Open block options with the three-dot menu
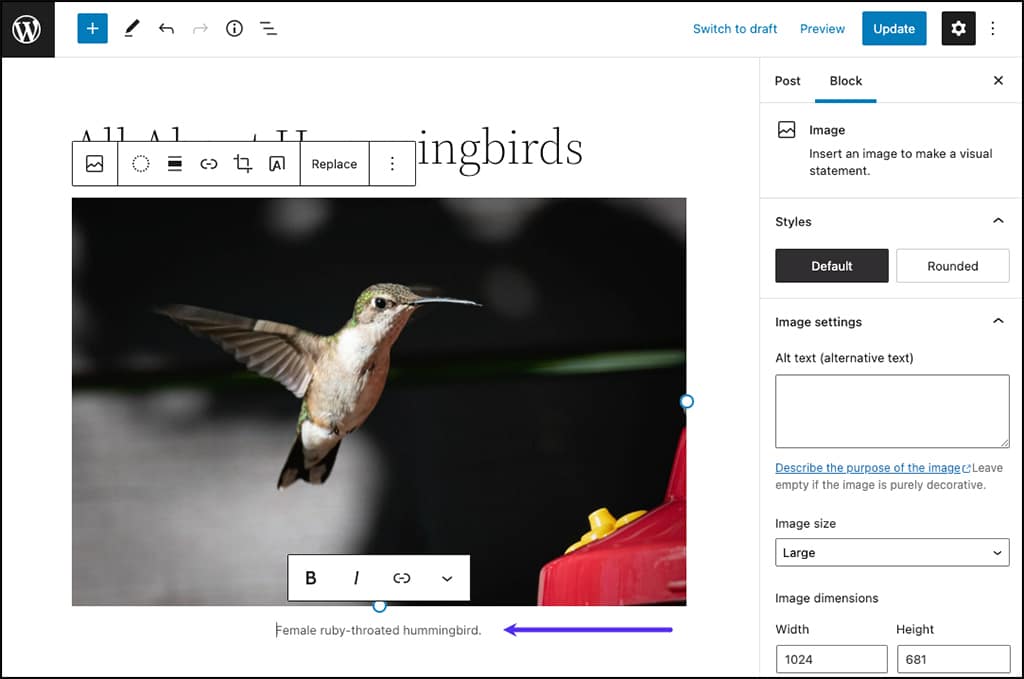The height and width of the screenshot is (679, 1024). click(x=391, y=163)
